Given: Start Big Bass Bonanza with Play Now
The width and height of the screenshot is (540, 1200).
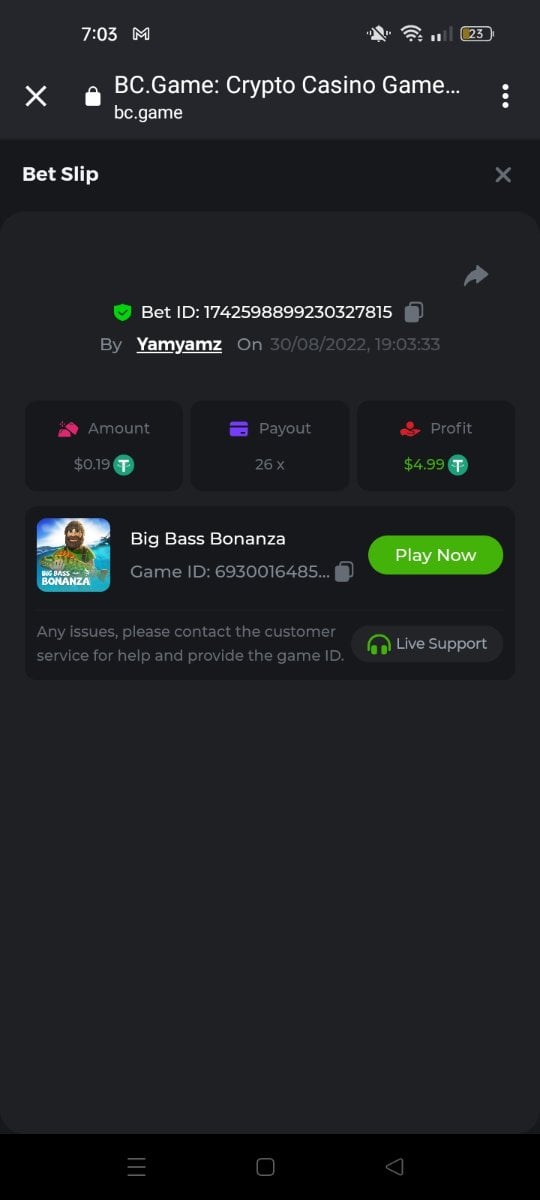Looking at the screenshot, I should coord(435,555).
